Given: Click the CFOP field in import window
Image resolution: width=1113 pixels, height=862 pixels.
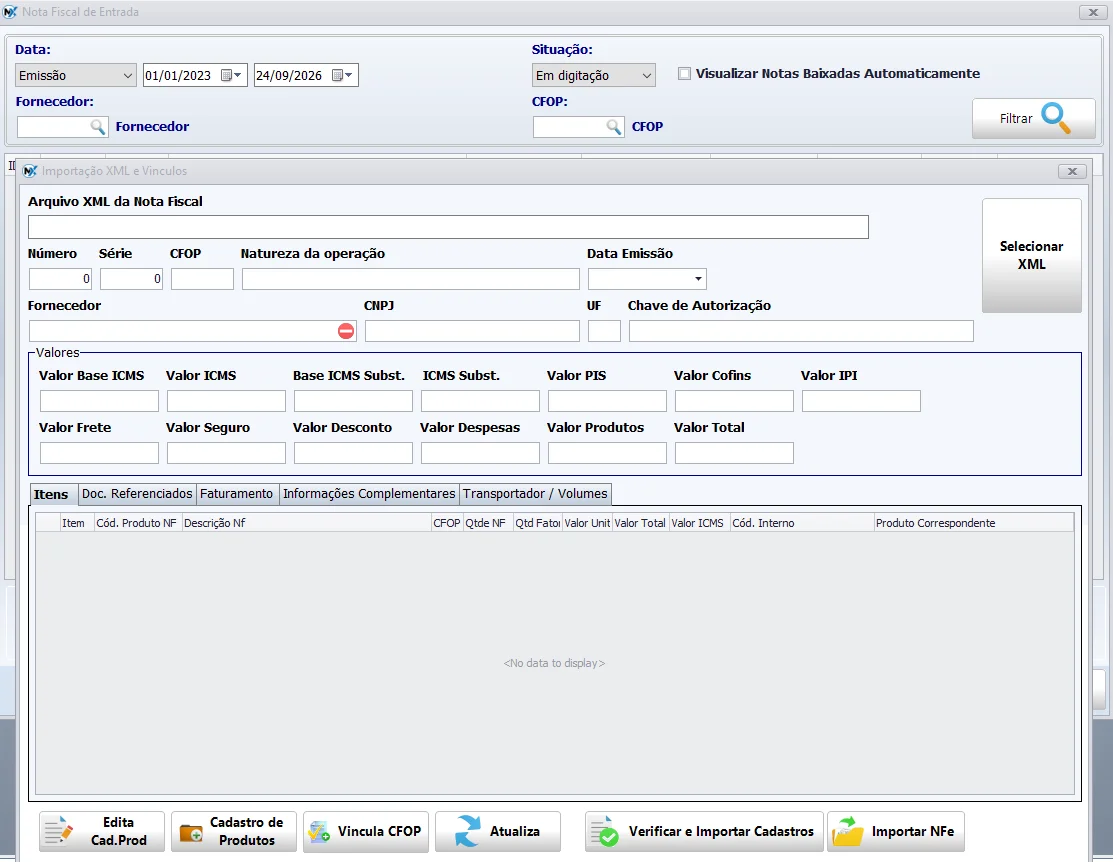Looking at the screenshot, I should click(x=202, y=279).
